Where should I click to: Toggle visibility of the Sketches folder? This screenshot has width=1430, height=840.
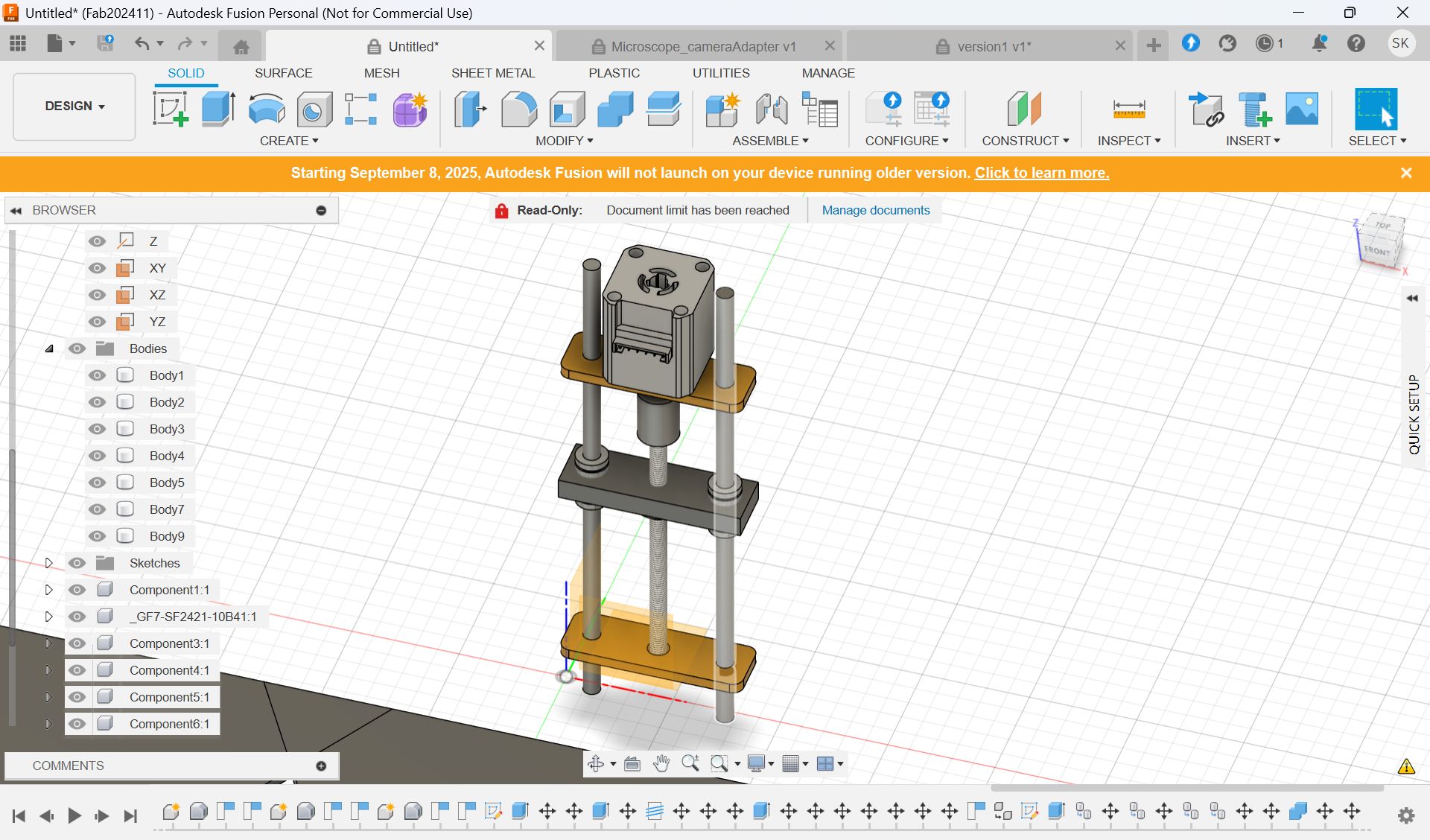77,563
